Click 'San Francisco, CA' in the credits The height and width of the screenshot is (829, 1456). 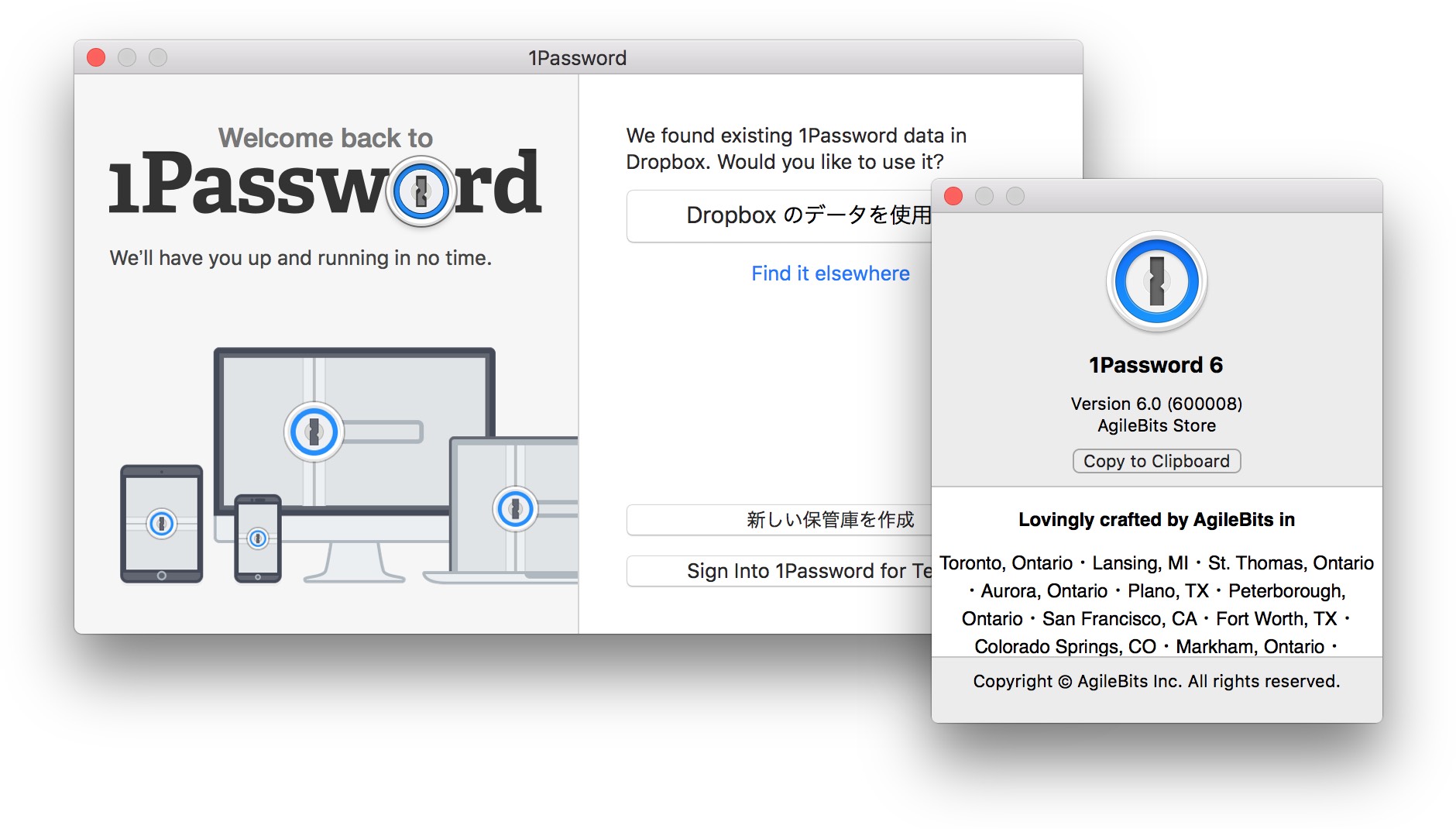pyautogui.click(x=1120, y=619)
